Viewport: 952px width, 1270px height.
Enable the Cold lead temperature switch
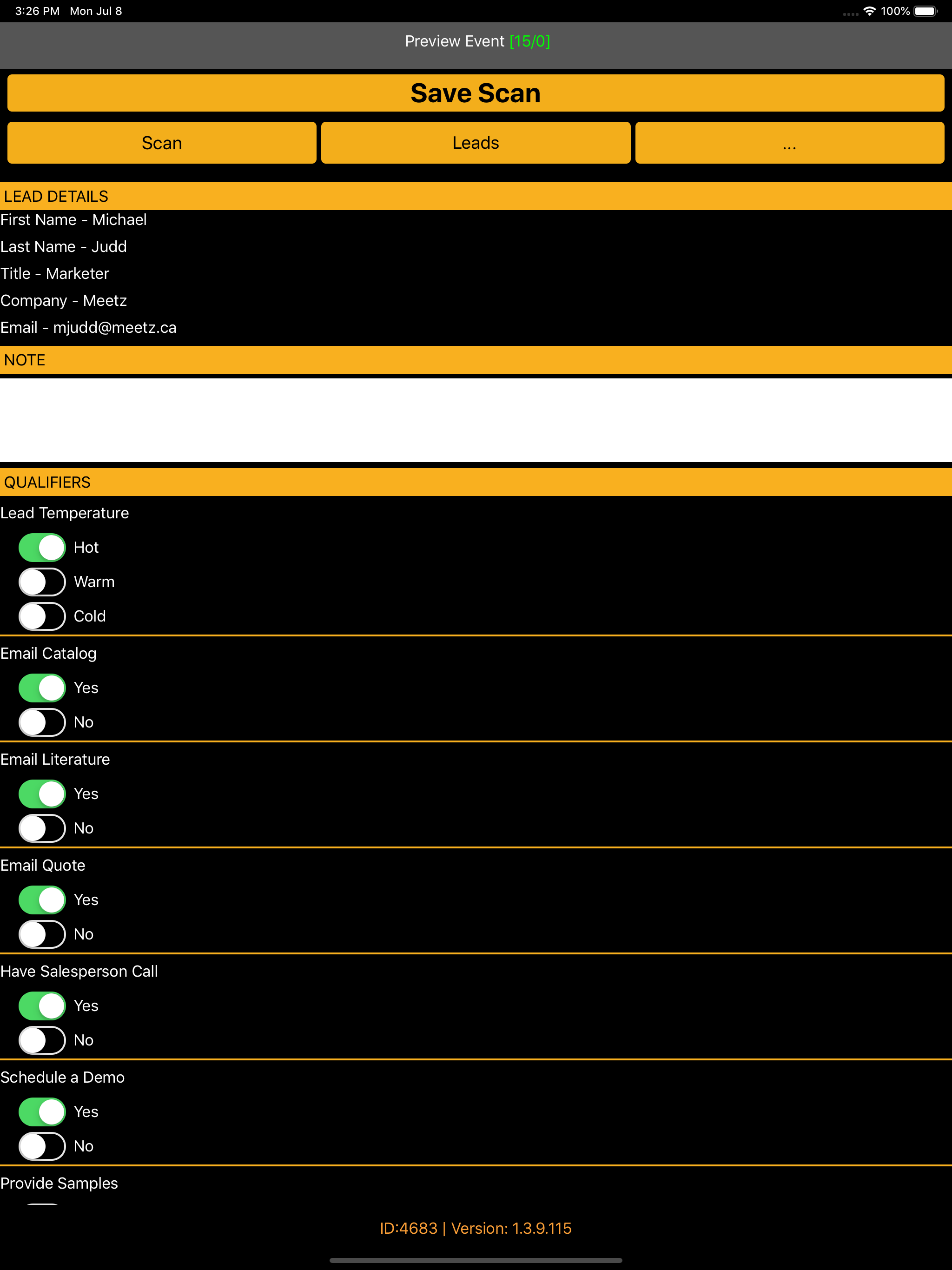click(x=42, y=616)
